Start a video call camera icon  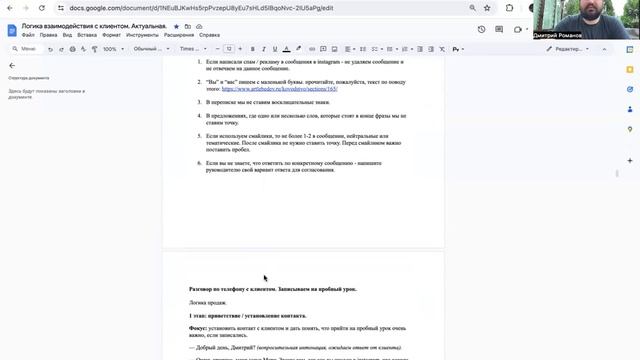pyautogui.click(x=518, y=29)
